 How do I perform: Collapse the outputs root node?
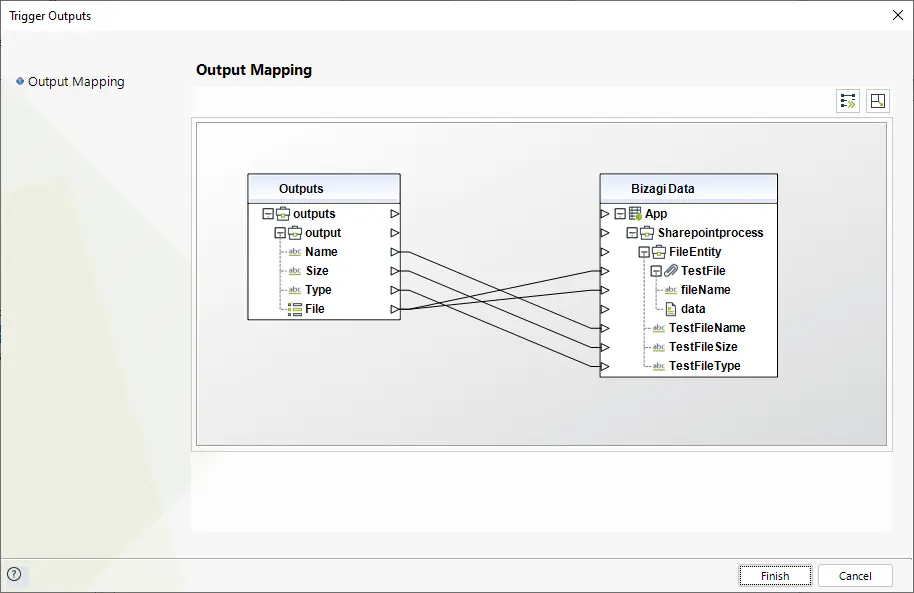[x=268, y=214]
